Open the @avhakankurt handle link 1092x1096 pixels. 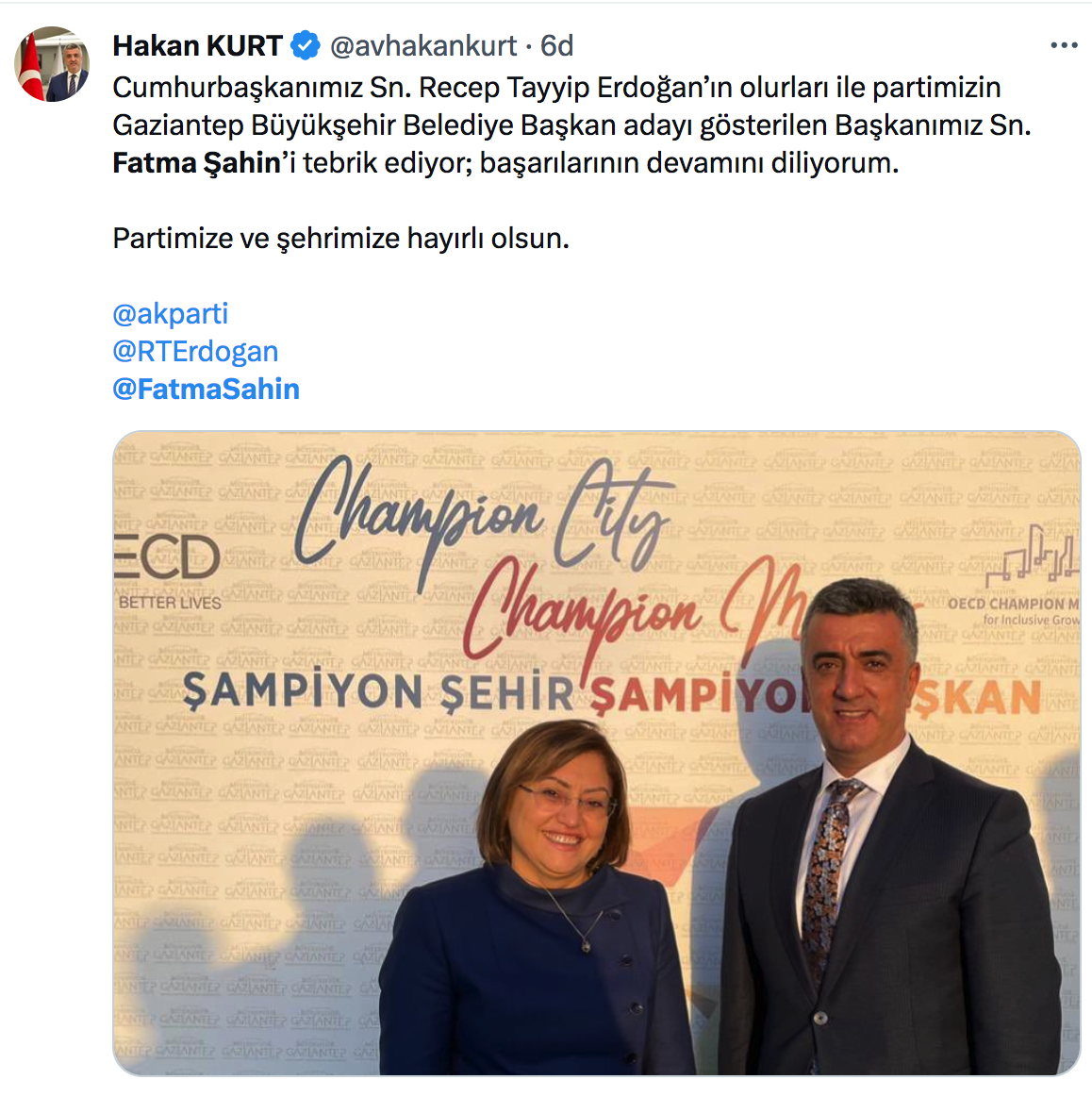pyautogui.click(x=422, y=46)
